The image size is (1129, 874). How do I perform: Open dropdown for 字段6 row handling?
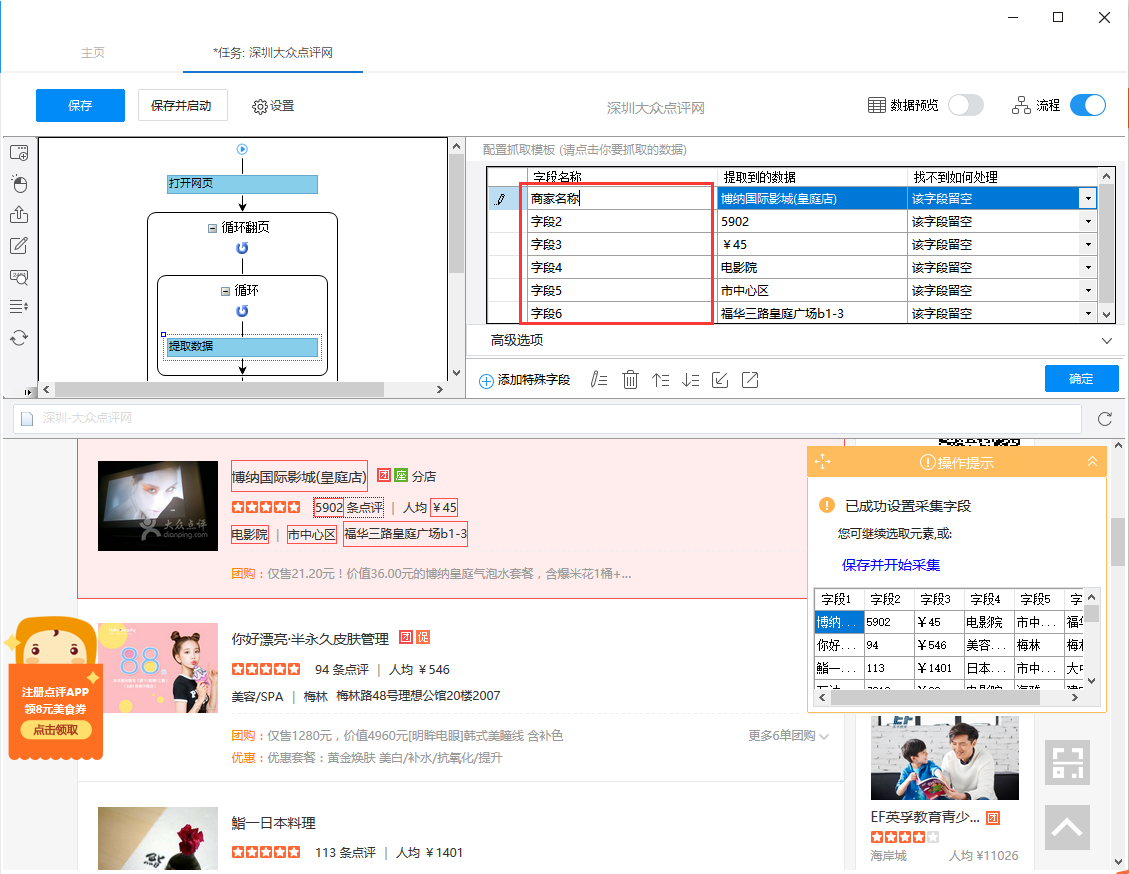pos(1088,313)
